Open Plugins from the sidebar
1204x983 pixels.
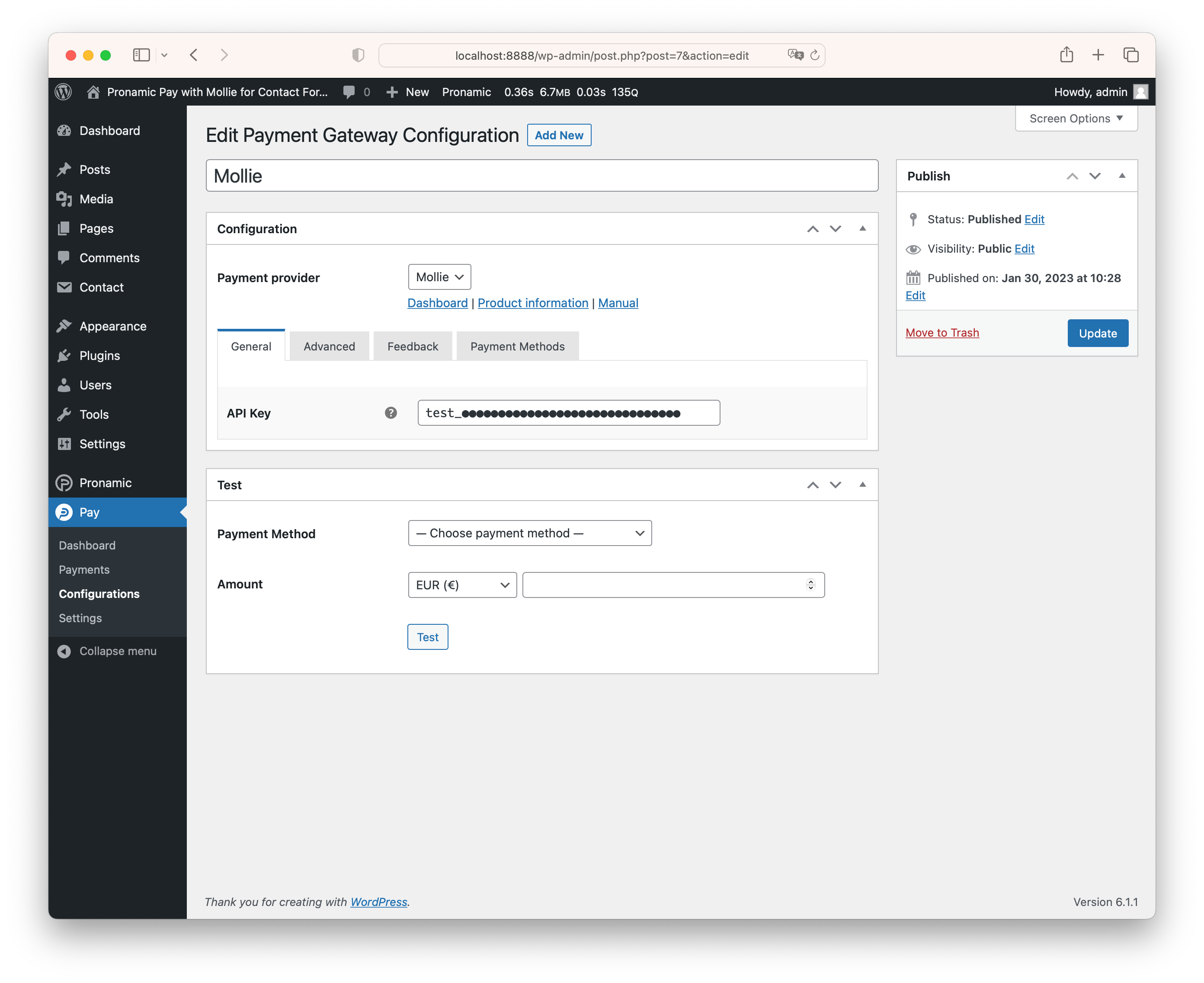pos(99,356)
